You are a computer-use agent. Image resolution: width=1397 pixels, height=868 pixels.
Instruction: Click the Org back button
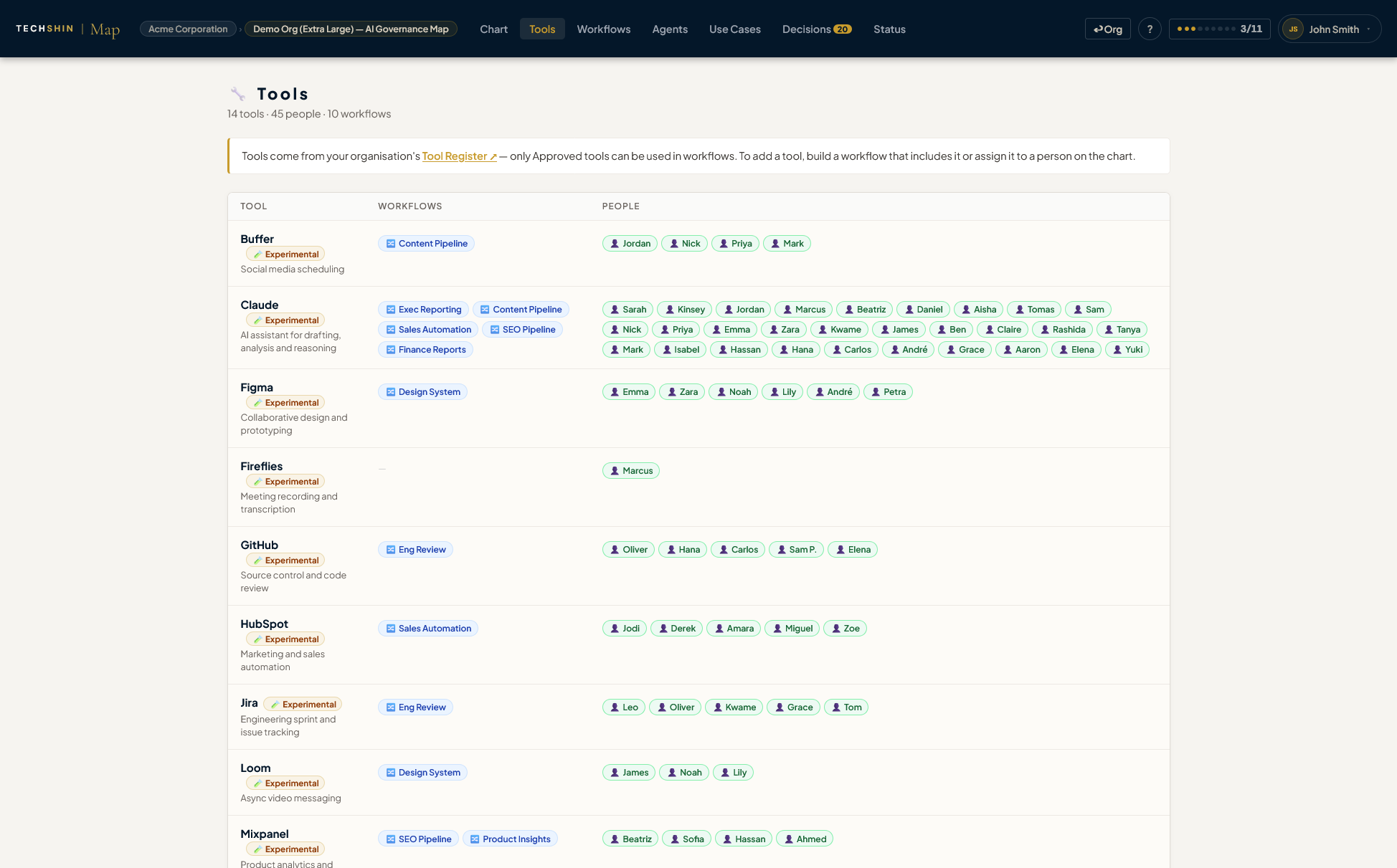click(1107, 29)
